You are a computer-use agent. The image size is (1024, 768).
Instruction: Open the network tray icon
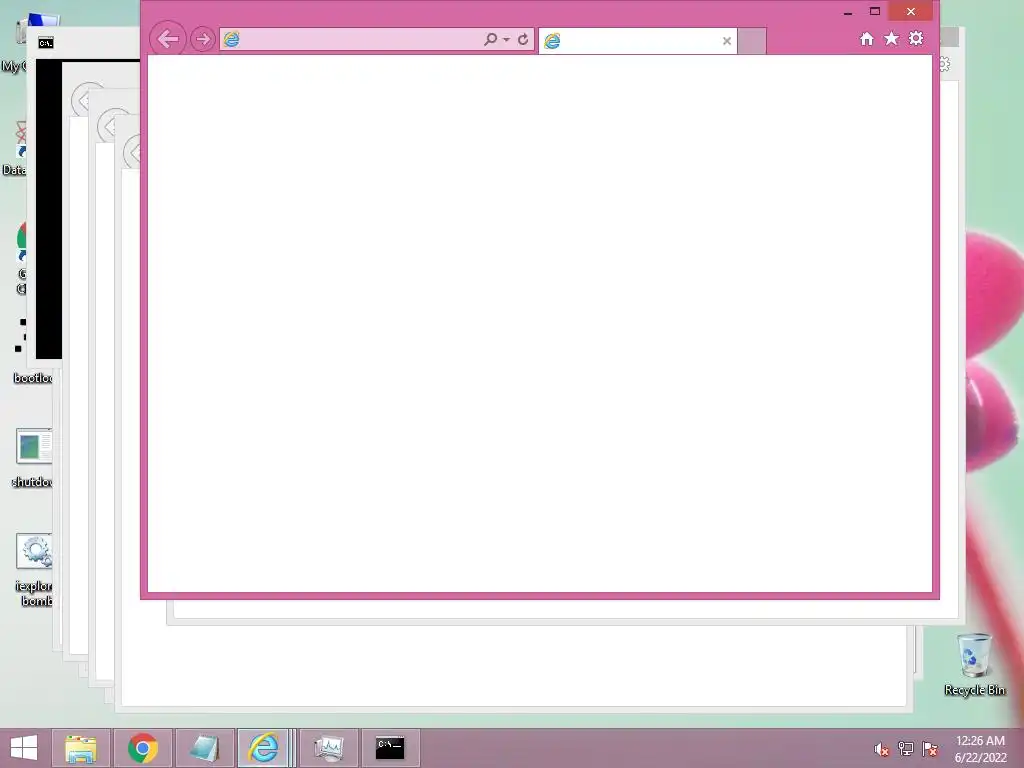pyautogui.click(x=906, y=749)
